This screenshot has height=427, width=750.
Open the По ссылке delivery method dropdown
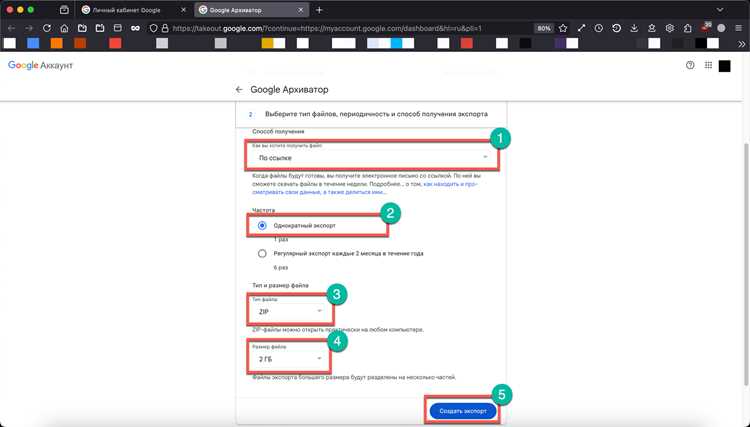[372, 155]
